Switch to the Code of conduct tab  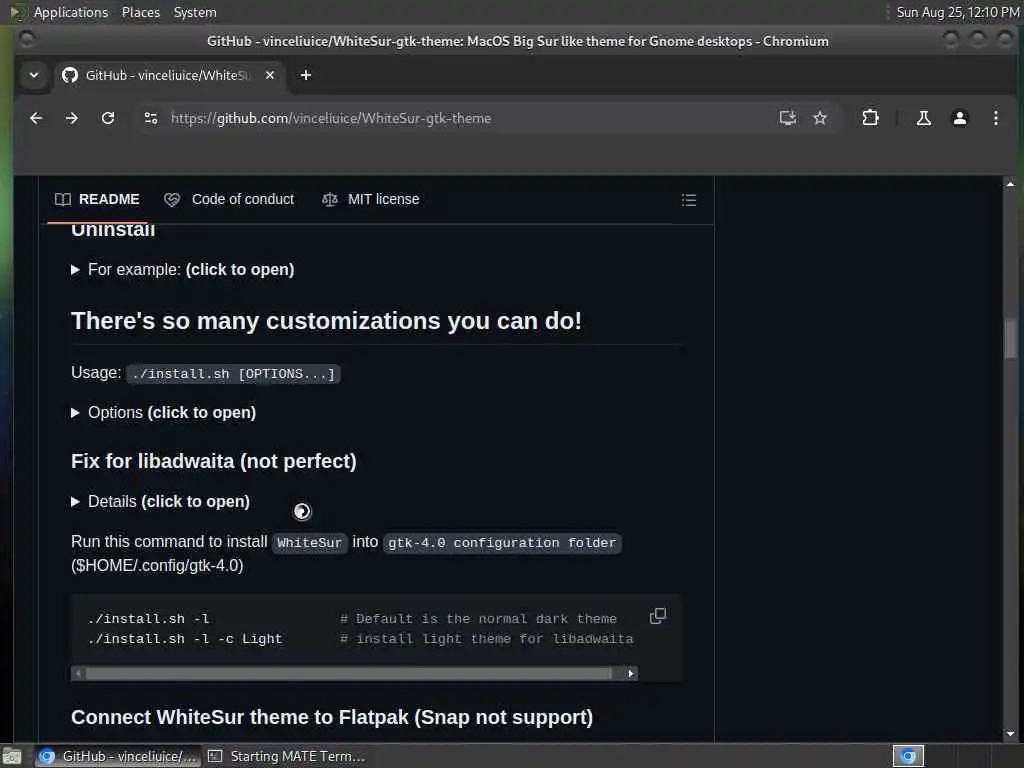(x=229, y=199)
